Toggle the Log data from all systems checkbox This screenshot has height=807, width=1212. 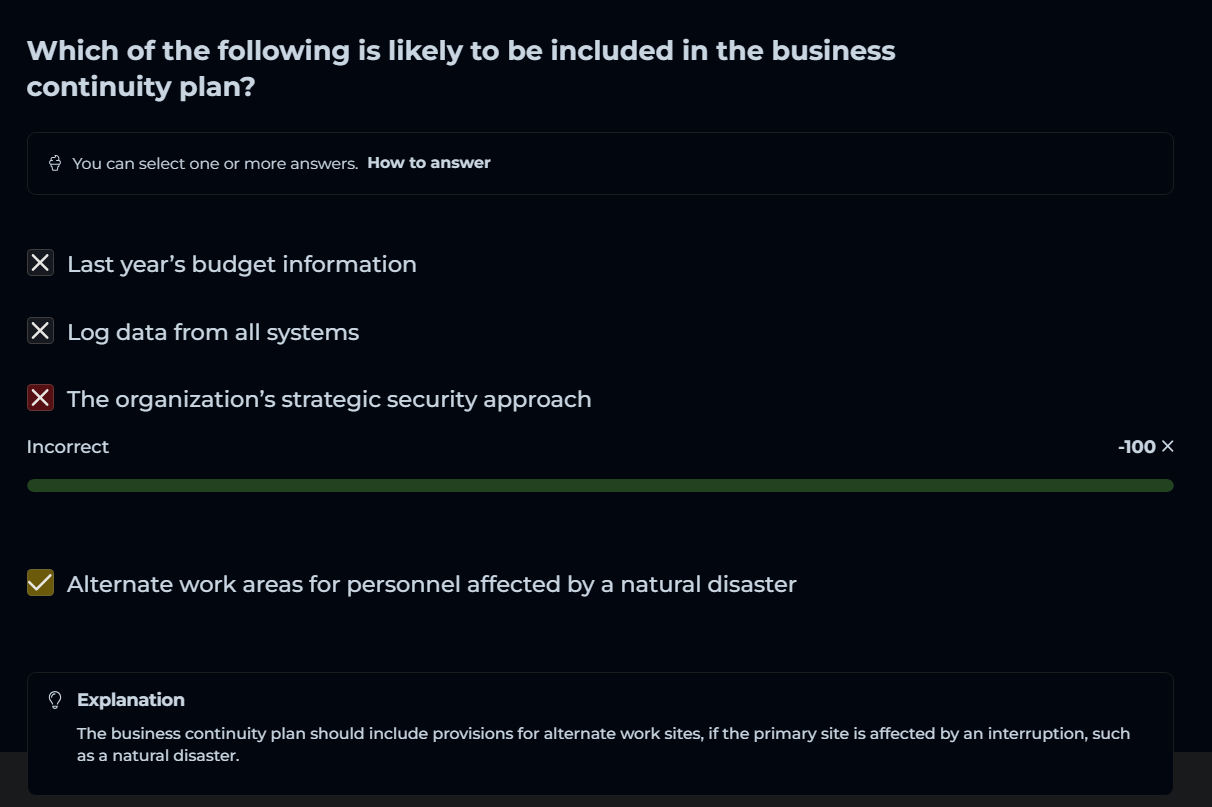point(40,331)
